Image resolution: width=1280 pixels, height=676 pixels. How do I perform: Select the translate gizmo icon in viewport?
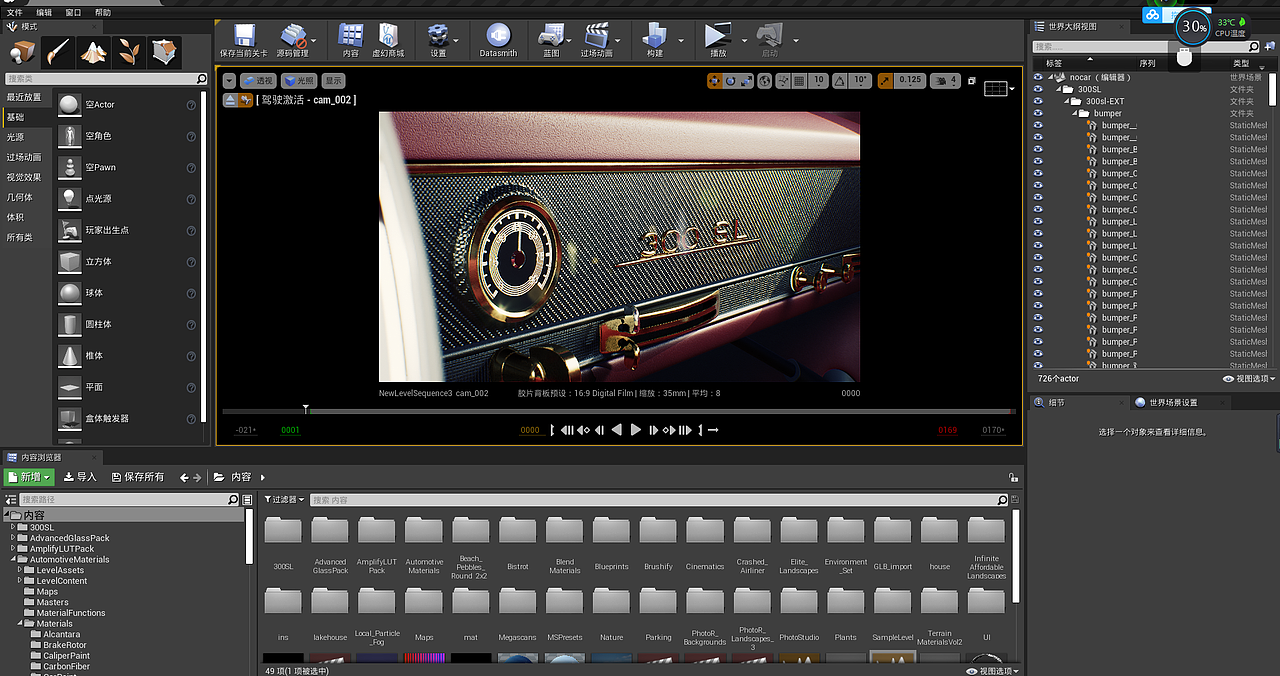click(715, 81)
